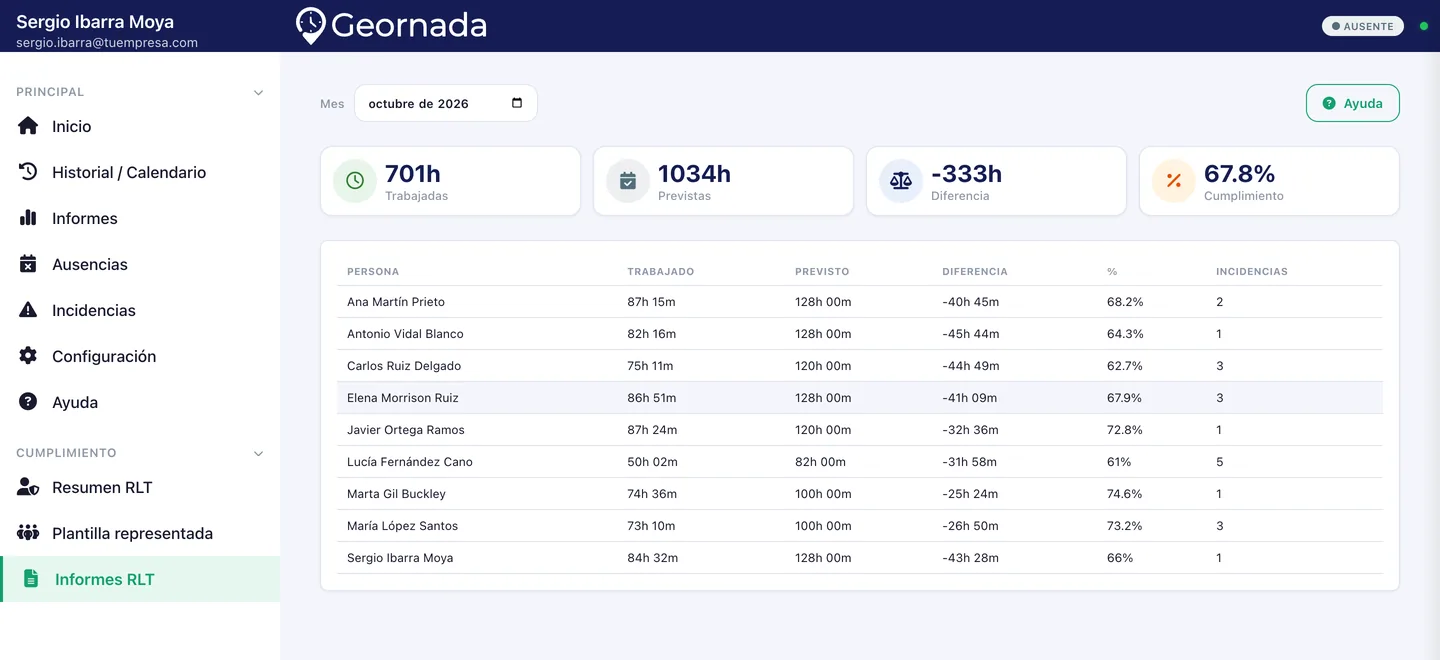Click the Incidencias warning triangle icon
The width and height of the screenshot is (1440, 660).
click(x=28, y=310)
